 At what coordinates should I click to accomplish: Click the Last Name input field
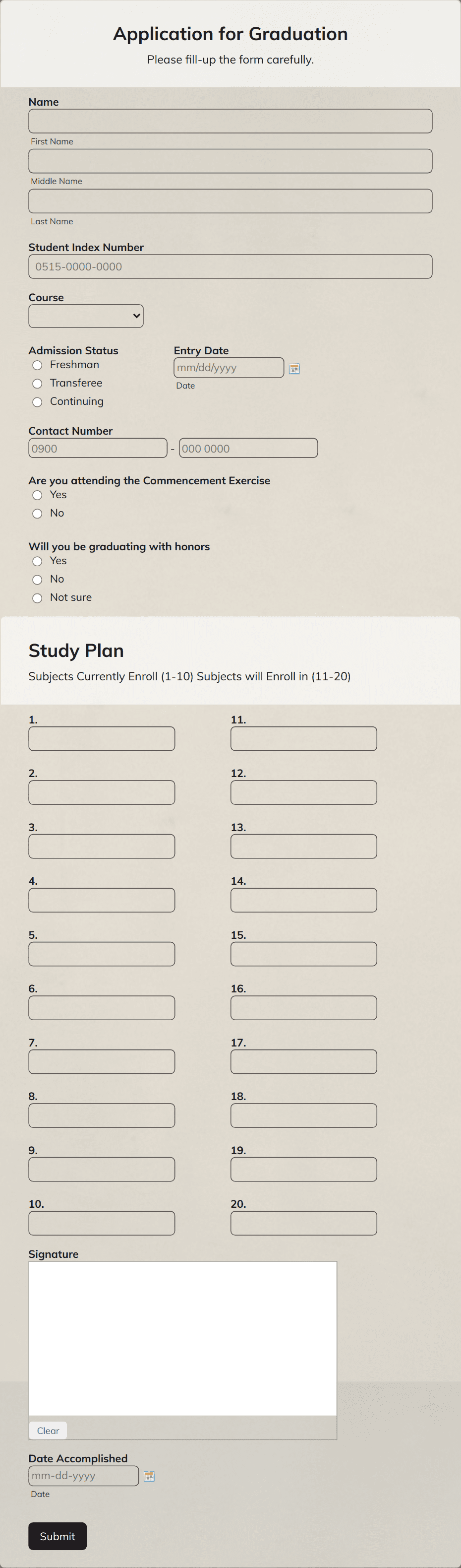pyautogui.click(x=230, y=200)
